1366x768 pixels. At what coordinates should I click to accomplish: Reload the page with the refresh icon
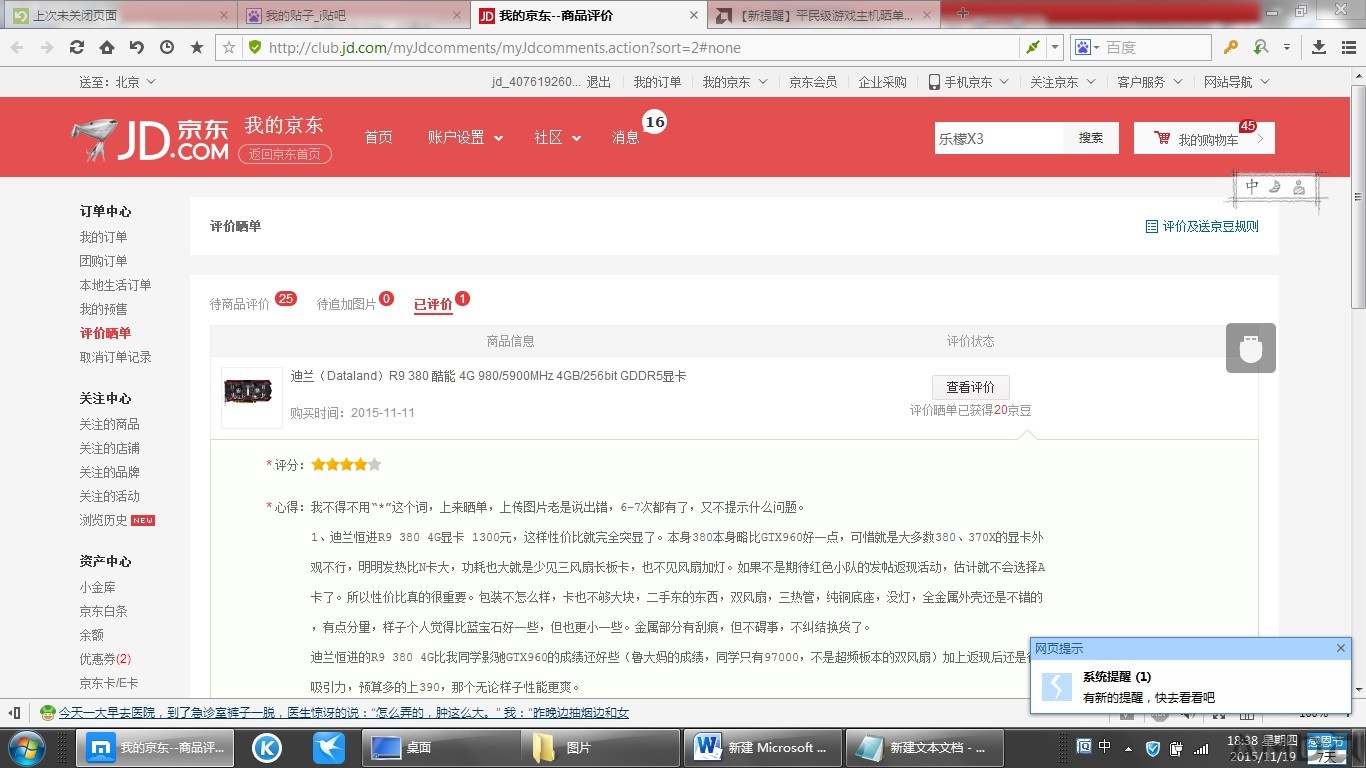click(76, 47)
